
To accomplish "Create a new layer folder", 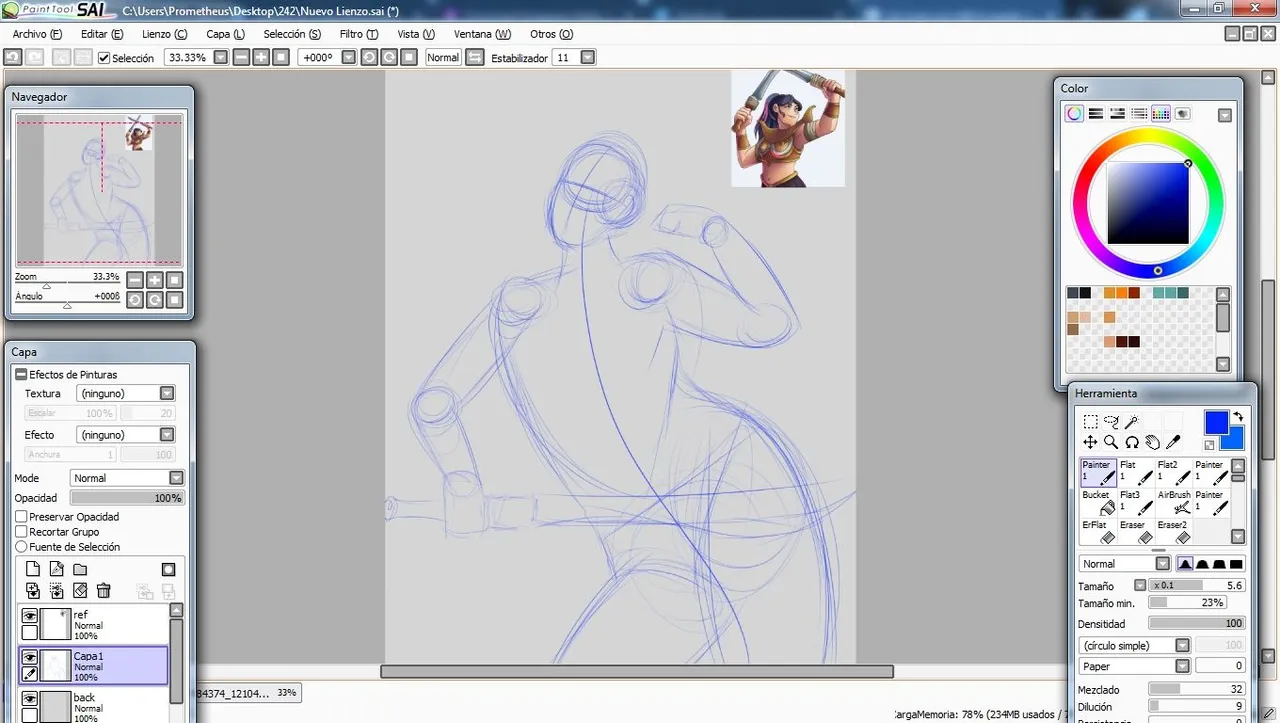I will [80, 569].
